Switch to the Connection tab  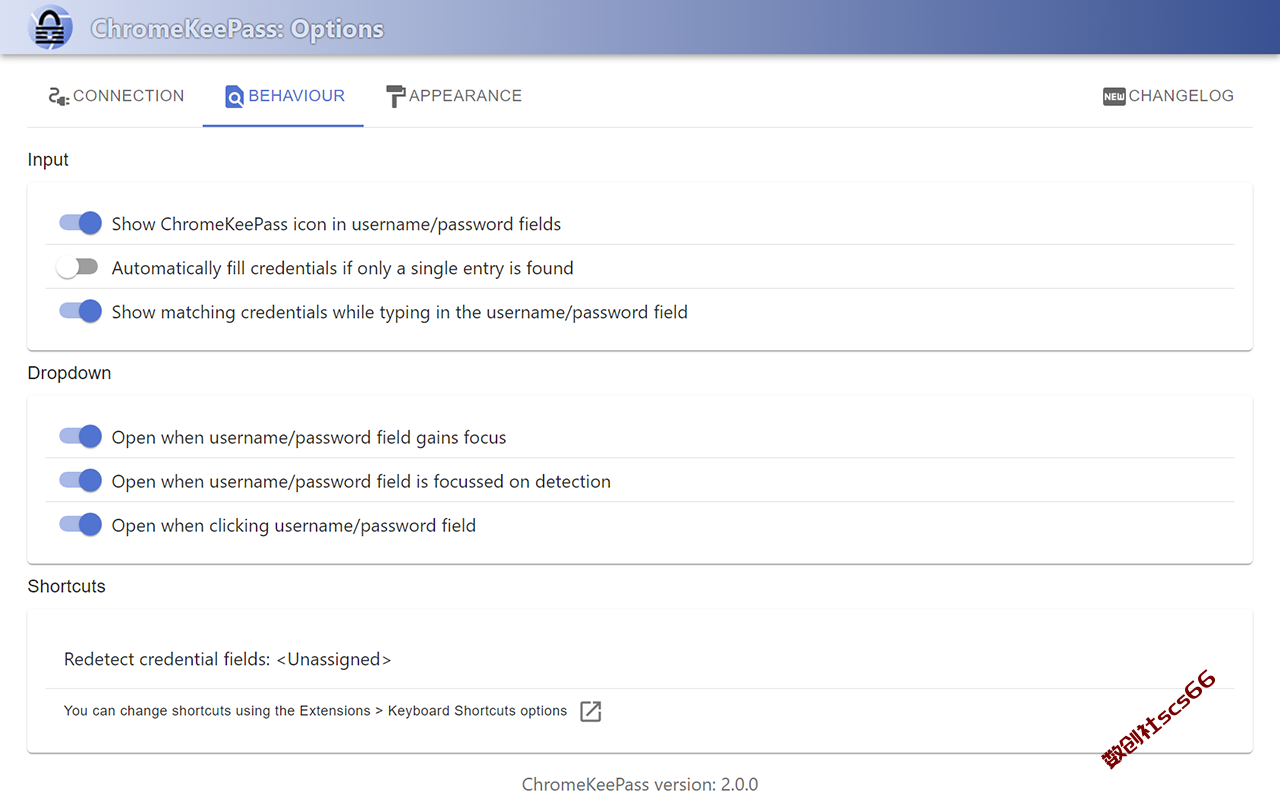pos(116,96)
